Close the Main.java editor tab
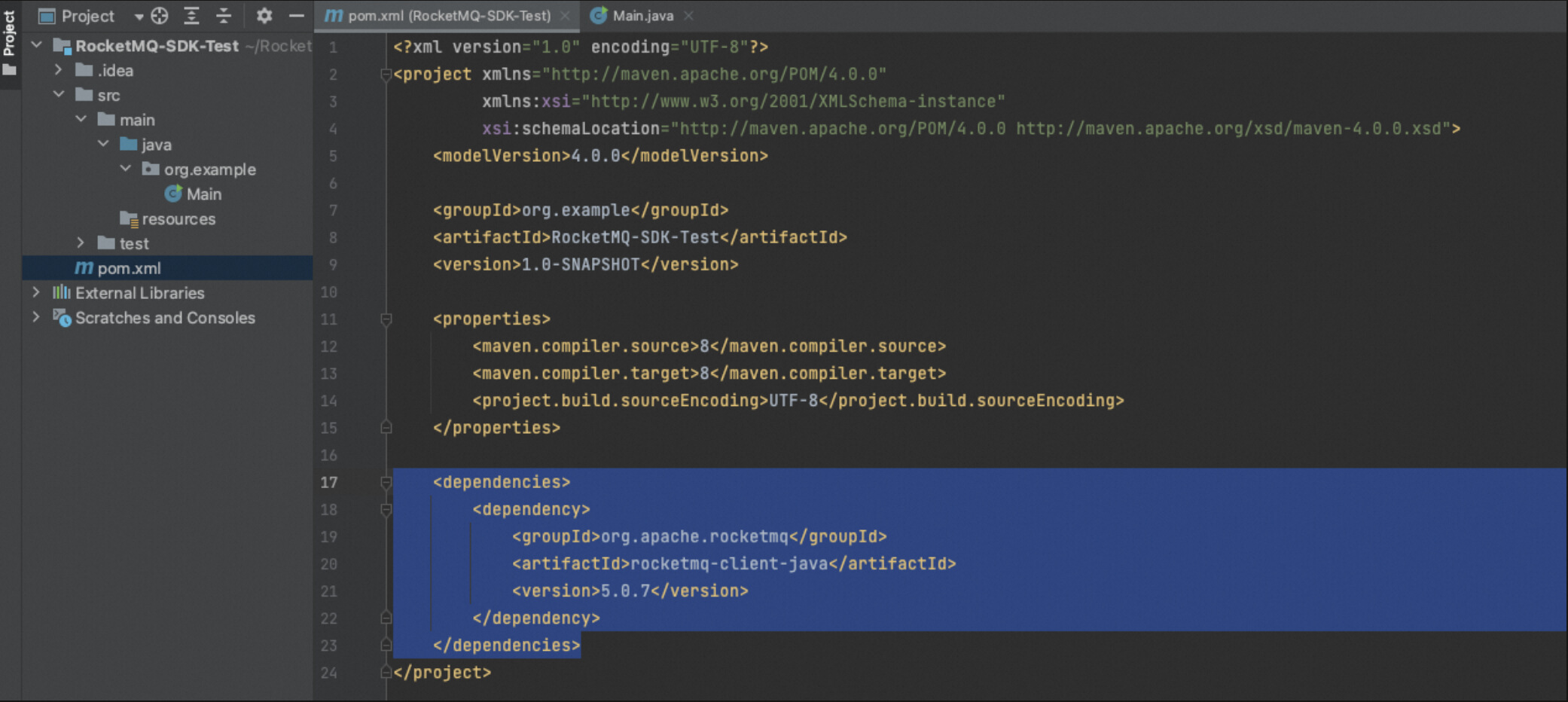 pos(688,16)
